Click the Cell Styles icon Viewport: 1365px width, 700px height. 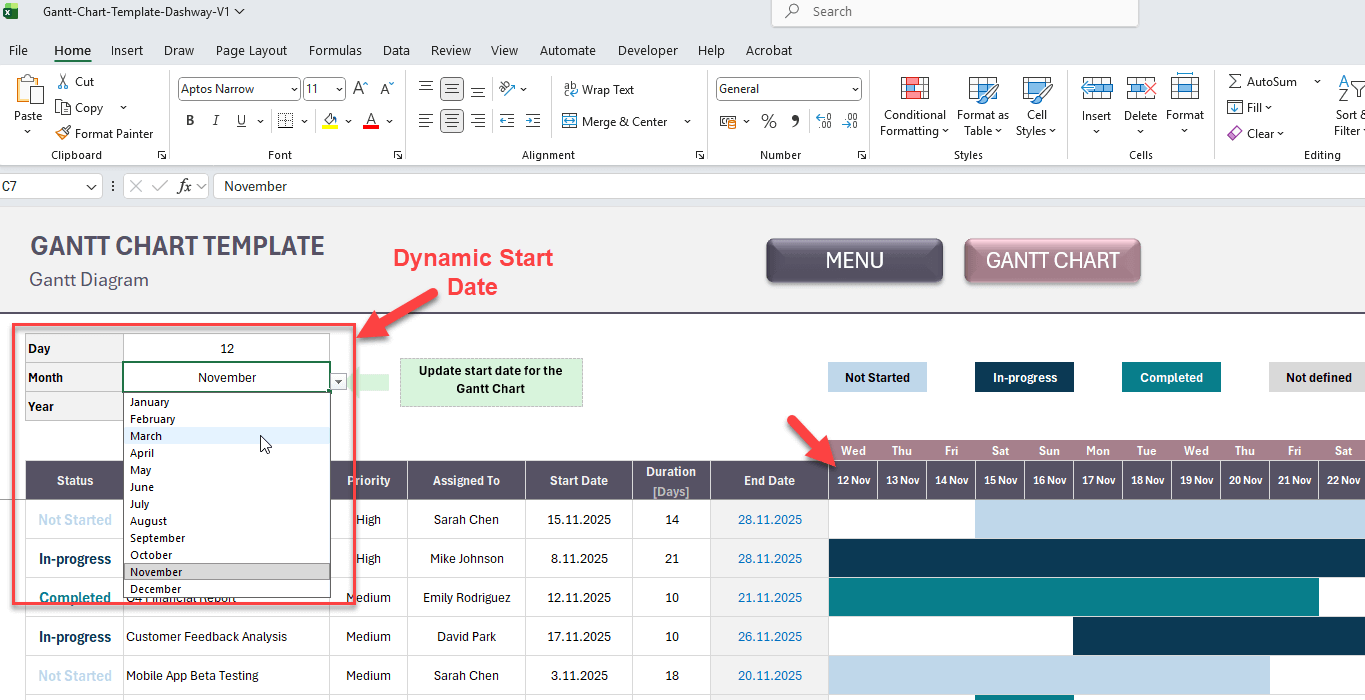(x=1036, y=90)
